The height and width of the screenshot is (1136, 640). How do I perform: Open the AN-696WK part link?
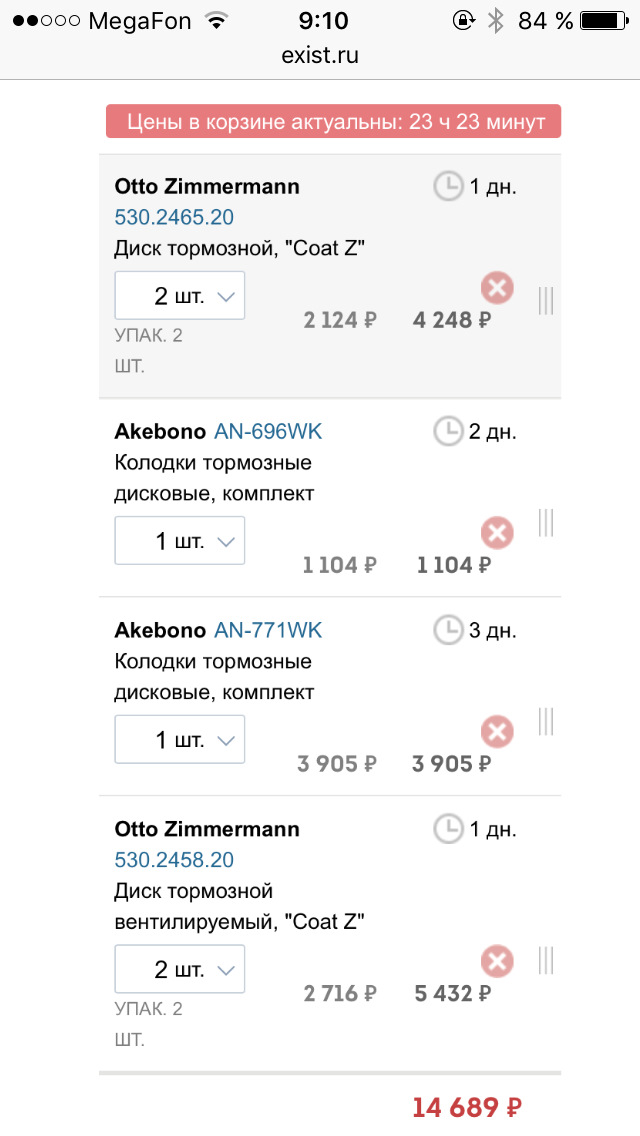[x=269, y=431]
